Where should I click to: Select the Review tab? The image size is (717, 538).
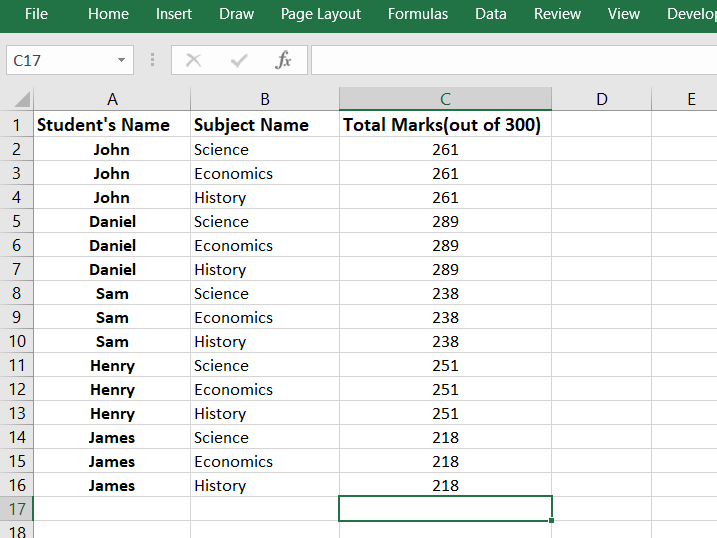click(557, 14)
